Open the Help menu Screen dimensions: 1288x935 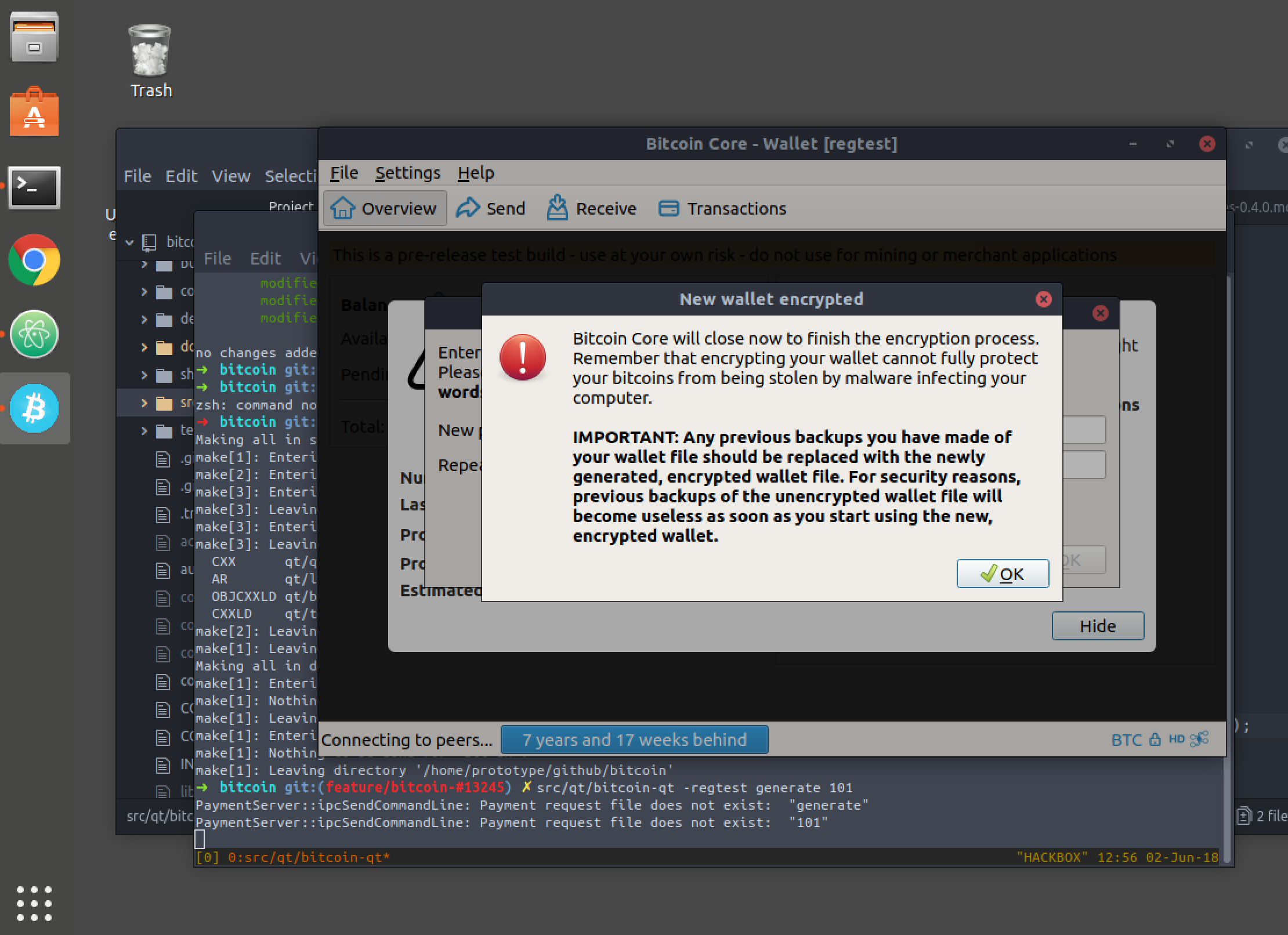(475, 173)
